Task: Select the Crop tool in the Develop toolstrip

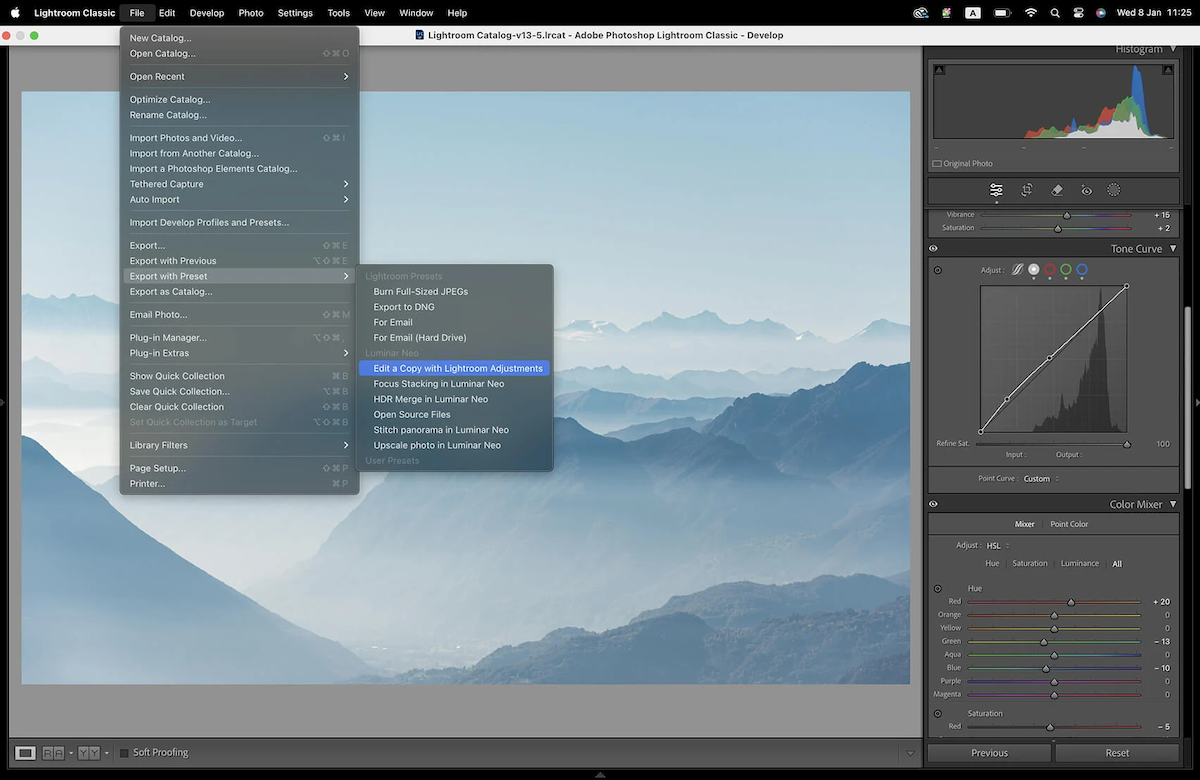Action: coord(1027,190)
